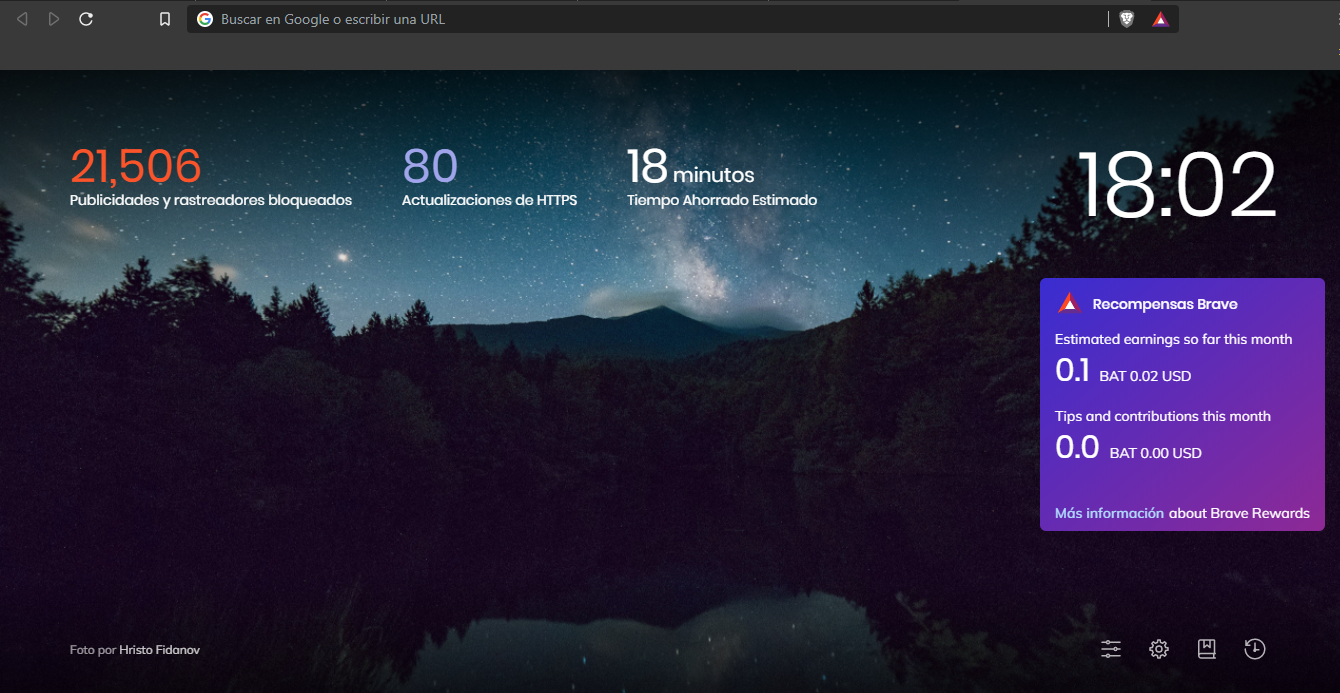1340x693 pixels.
Task: Follow the 'Más información' link
Action: [1109, 513]
